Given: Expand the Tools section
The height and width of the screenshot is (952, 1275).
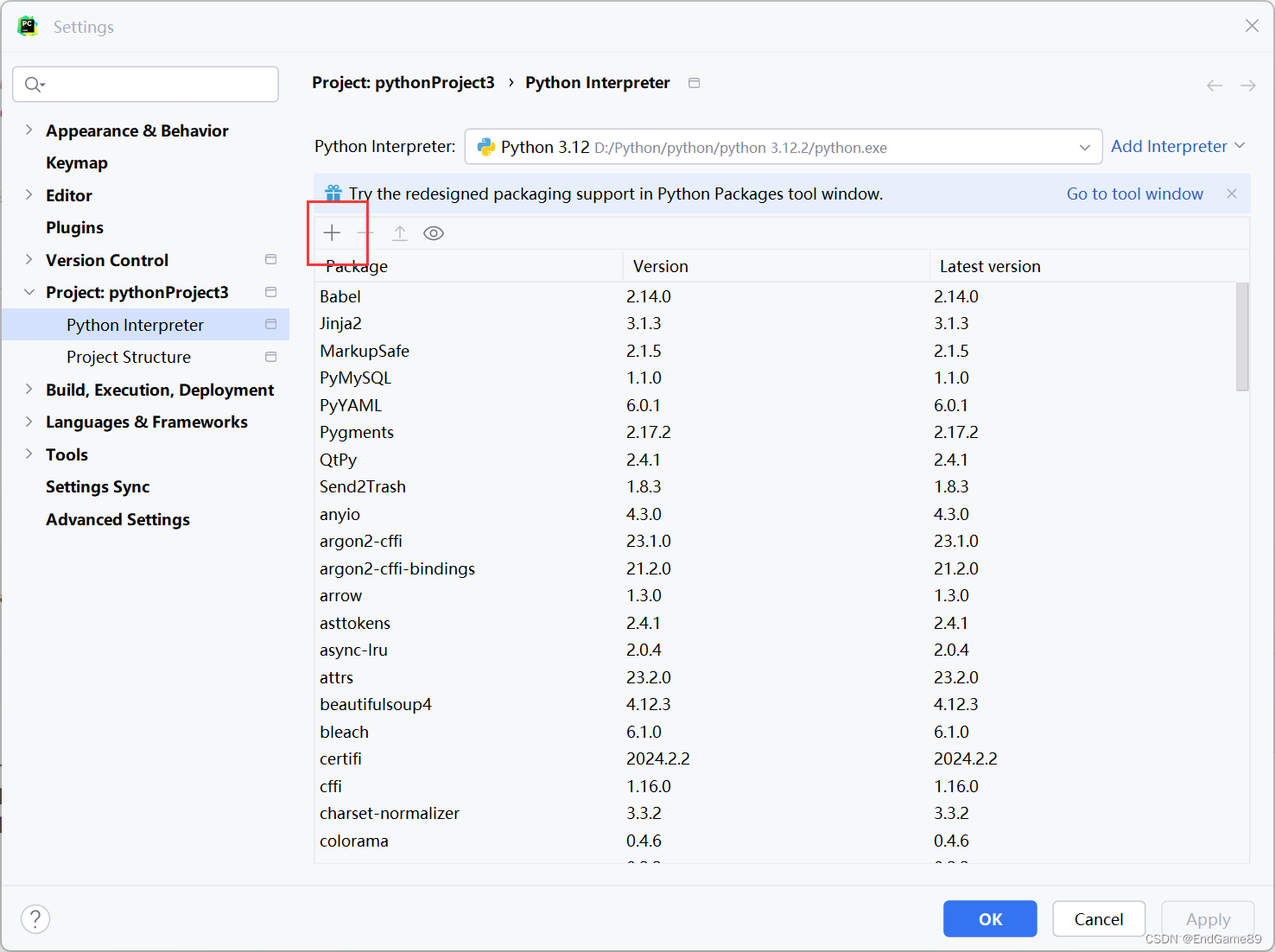Looking at the screenshot, I should click(29, 454).
